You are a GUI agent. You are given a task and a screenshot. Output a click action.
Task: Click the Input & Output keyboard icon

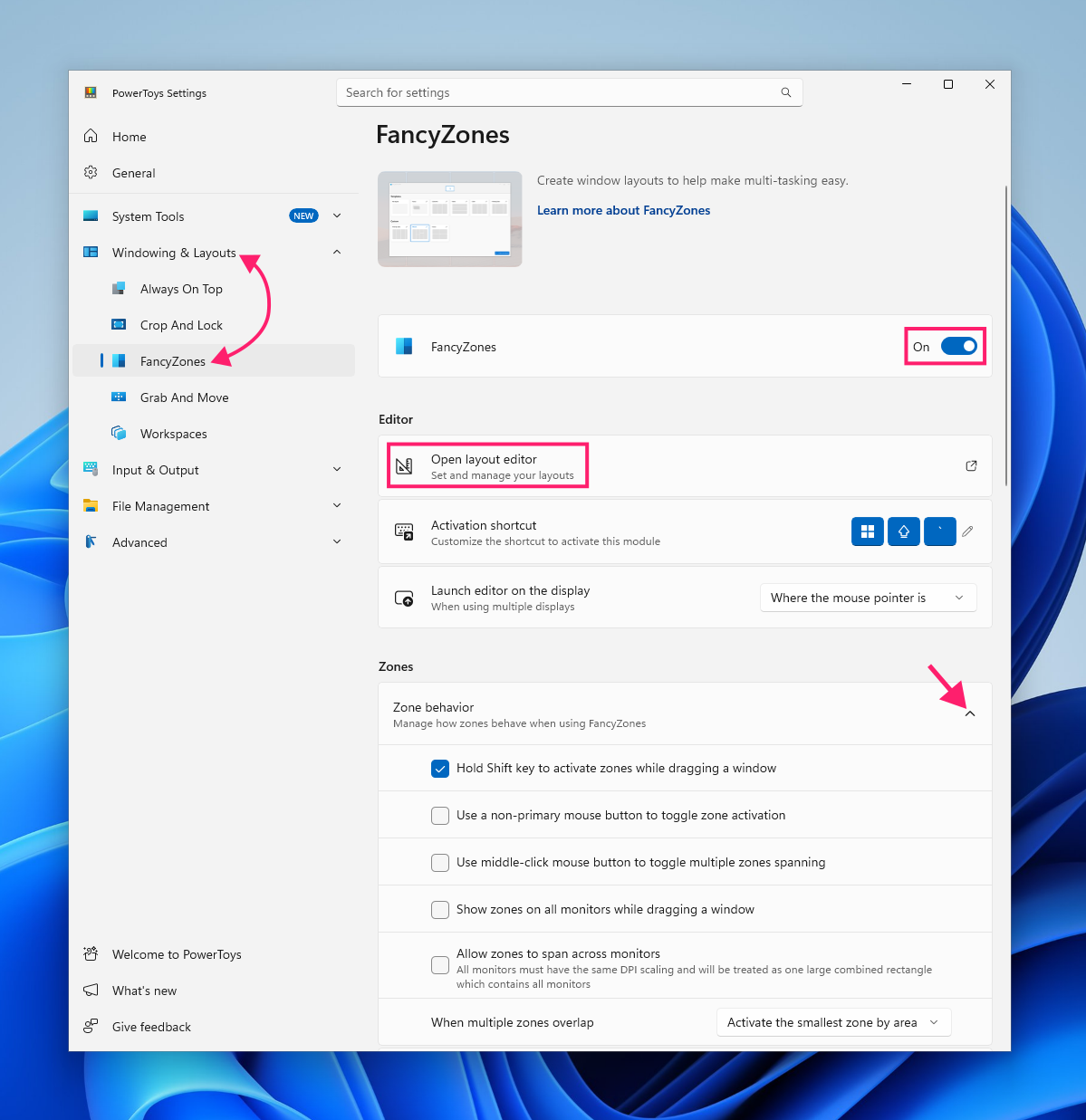point(91,469)
